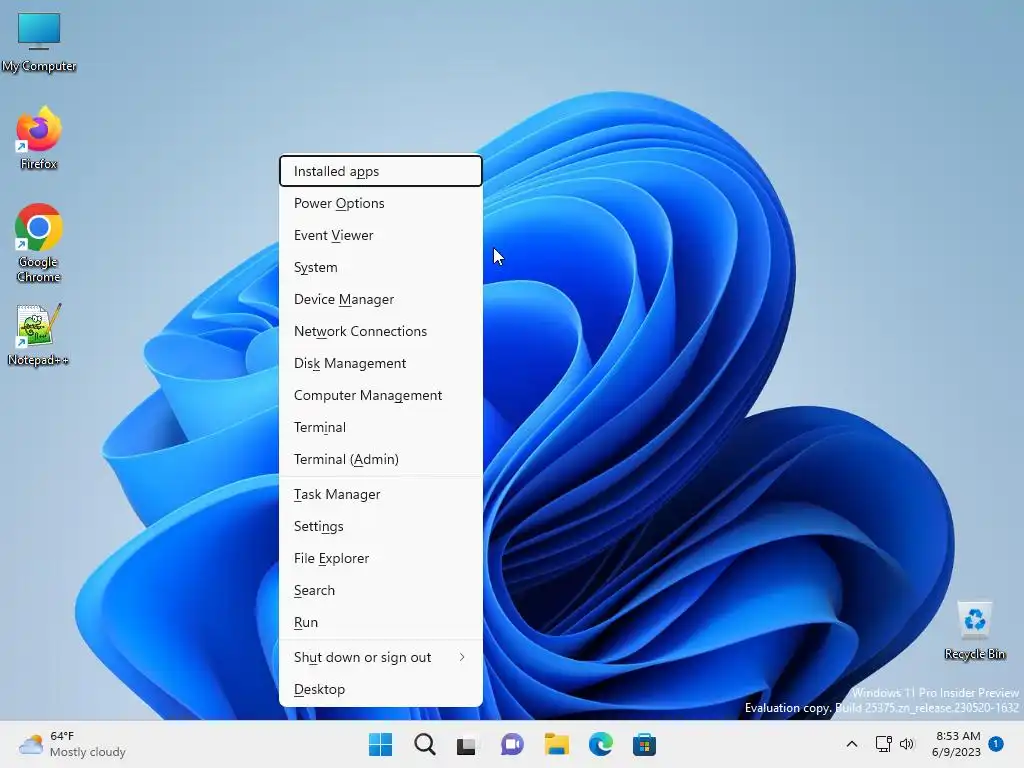Launch Terminal (Admin) from the menu

[381, 459]
